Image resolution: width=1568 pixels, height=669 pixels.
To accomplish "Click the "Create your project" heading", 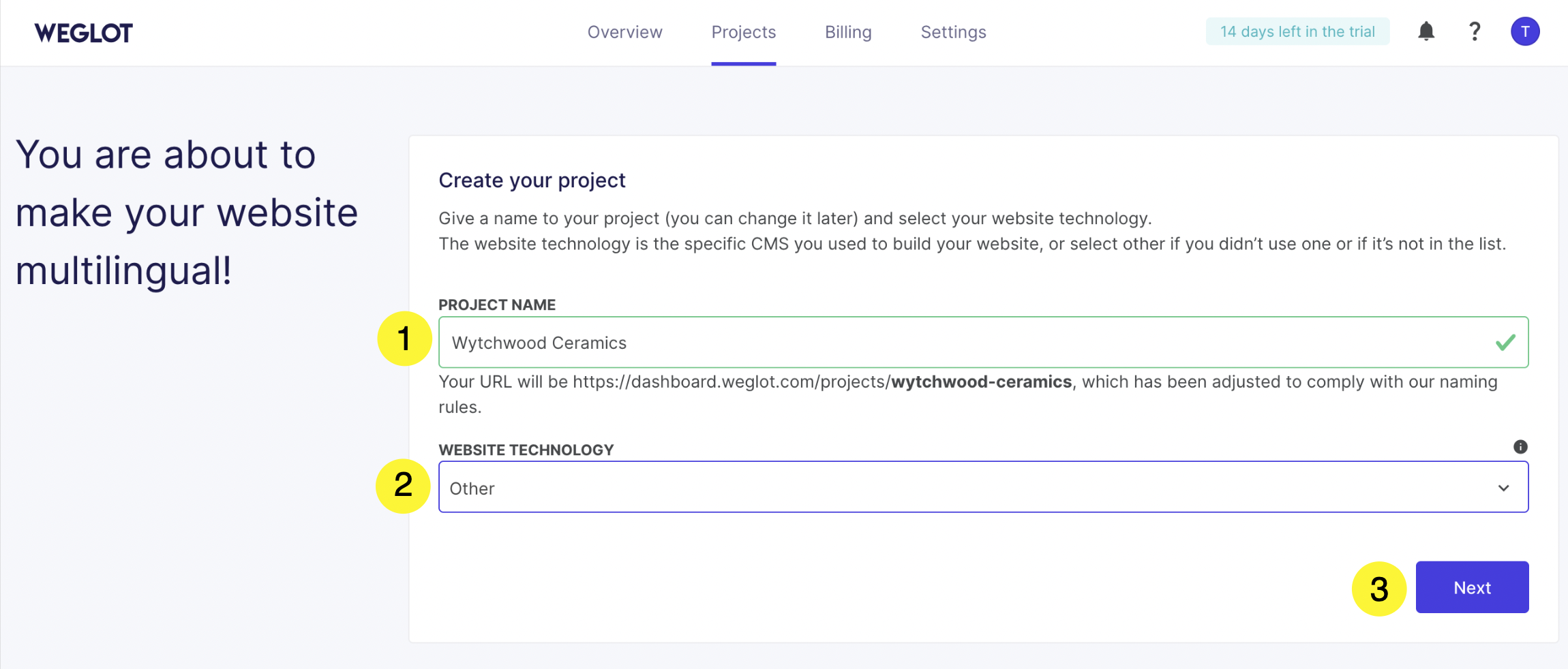I will pyautogui.click(x=532, y=181).
